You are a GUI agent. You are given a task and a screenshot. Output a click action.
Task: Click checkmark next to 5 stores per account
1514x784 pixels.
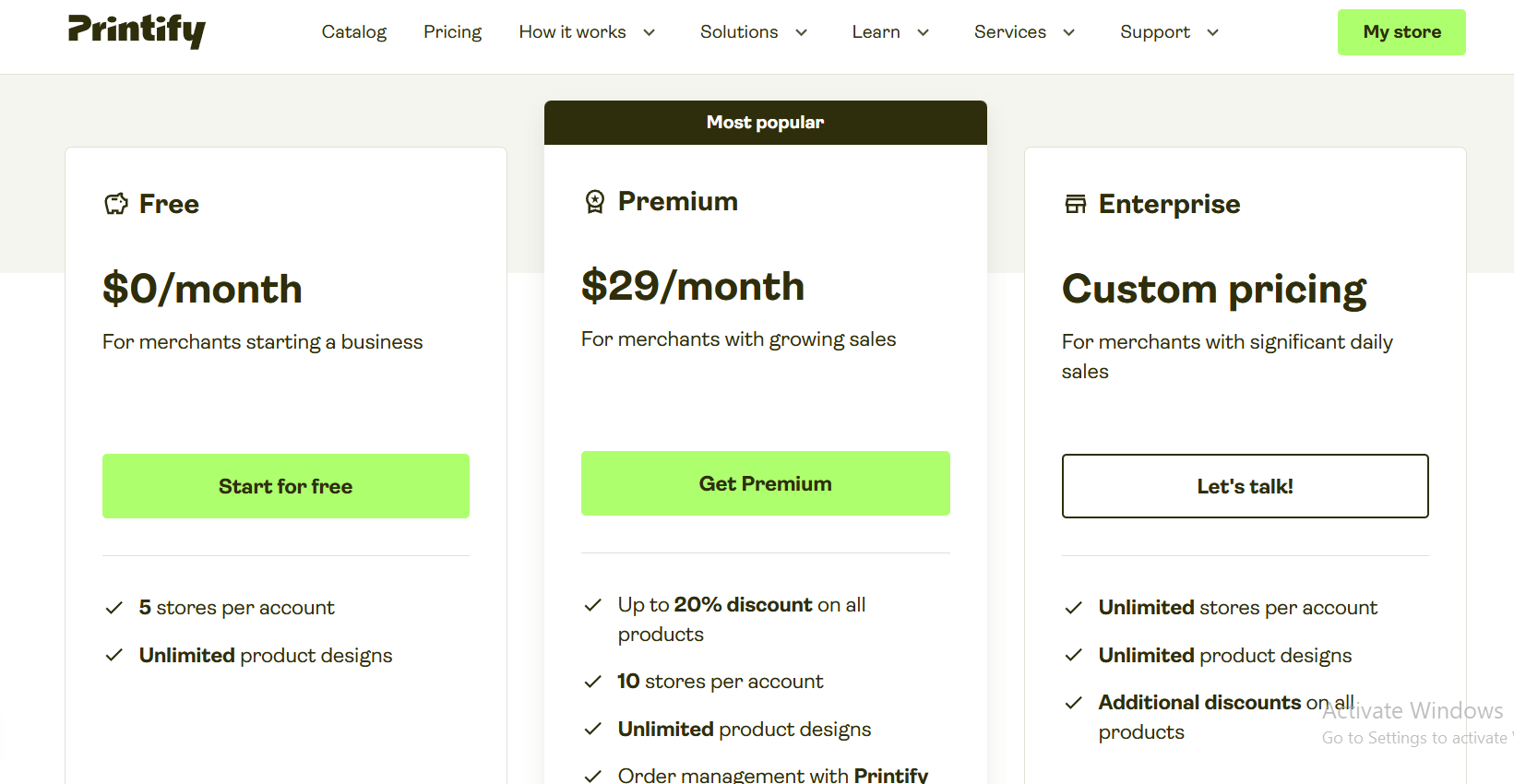[114, 608]
